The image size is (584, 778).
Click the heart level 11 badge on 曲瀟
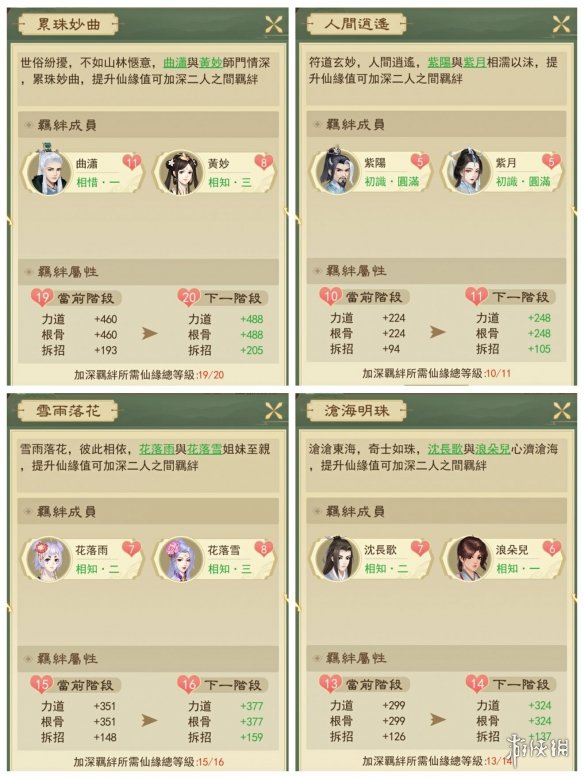tap(131, 162)
